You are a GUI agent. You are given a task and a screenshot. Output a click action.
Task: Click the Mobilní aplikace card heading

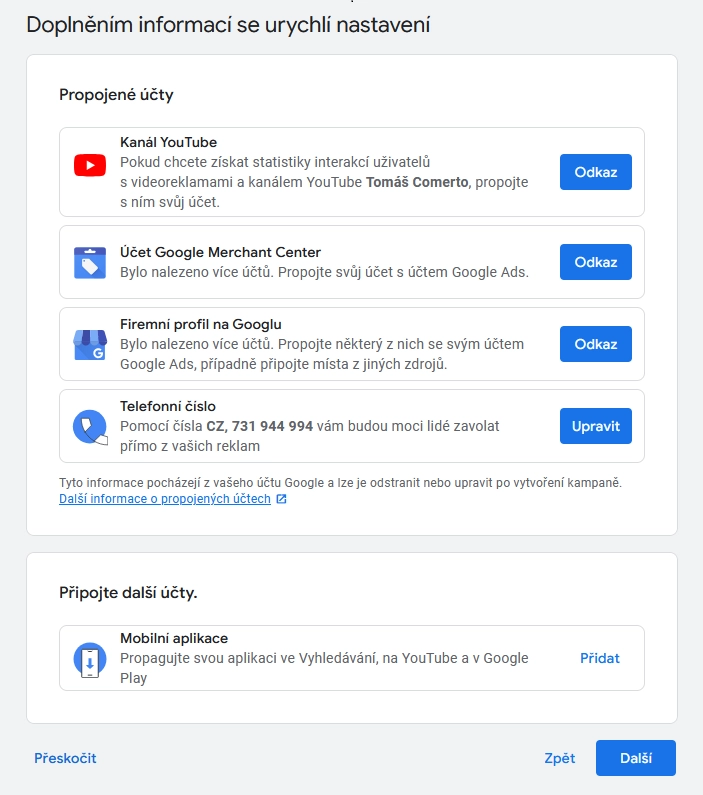(x=174, y=638)
